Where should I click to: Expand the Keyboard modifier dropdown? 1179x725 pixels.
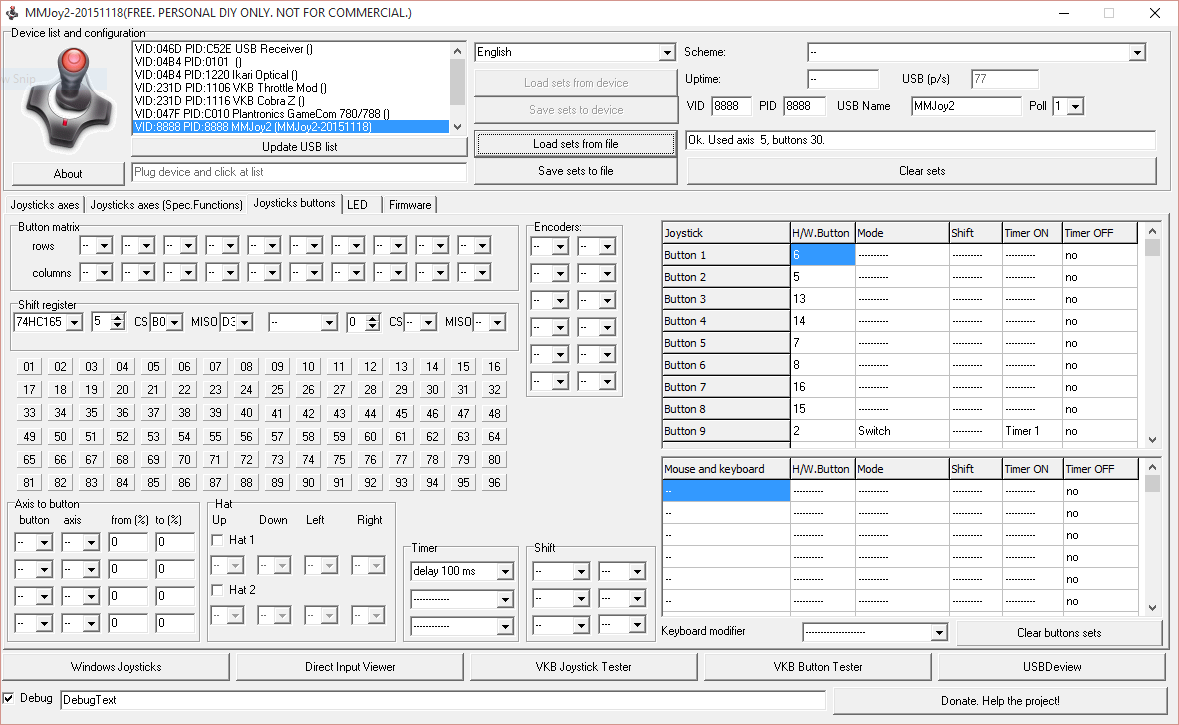[x=939, y=631]
